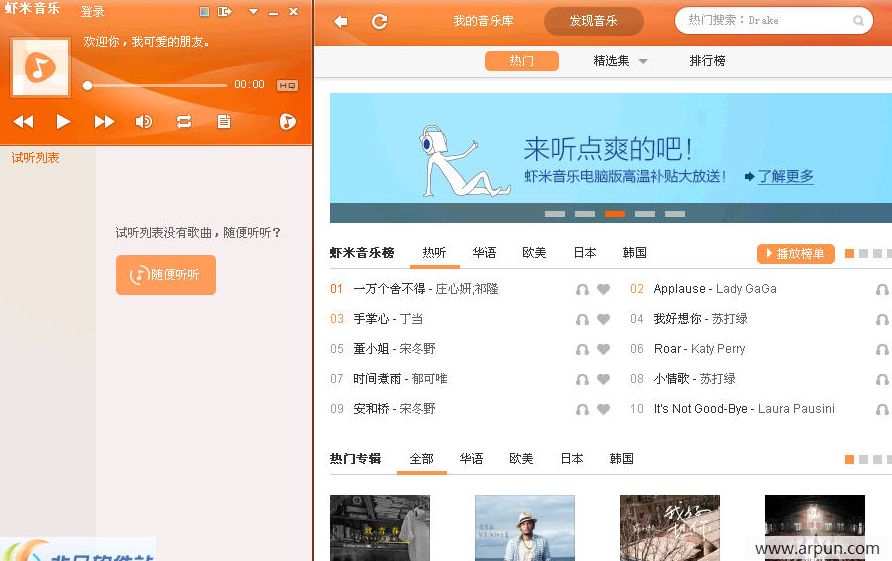The image size is (892, 561).
Task: Select 韩国 in the hot albums tabs
Action: (x=621, y=459)
